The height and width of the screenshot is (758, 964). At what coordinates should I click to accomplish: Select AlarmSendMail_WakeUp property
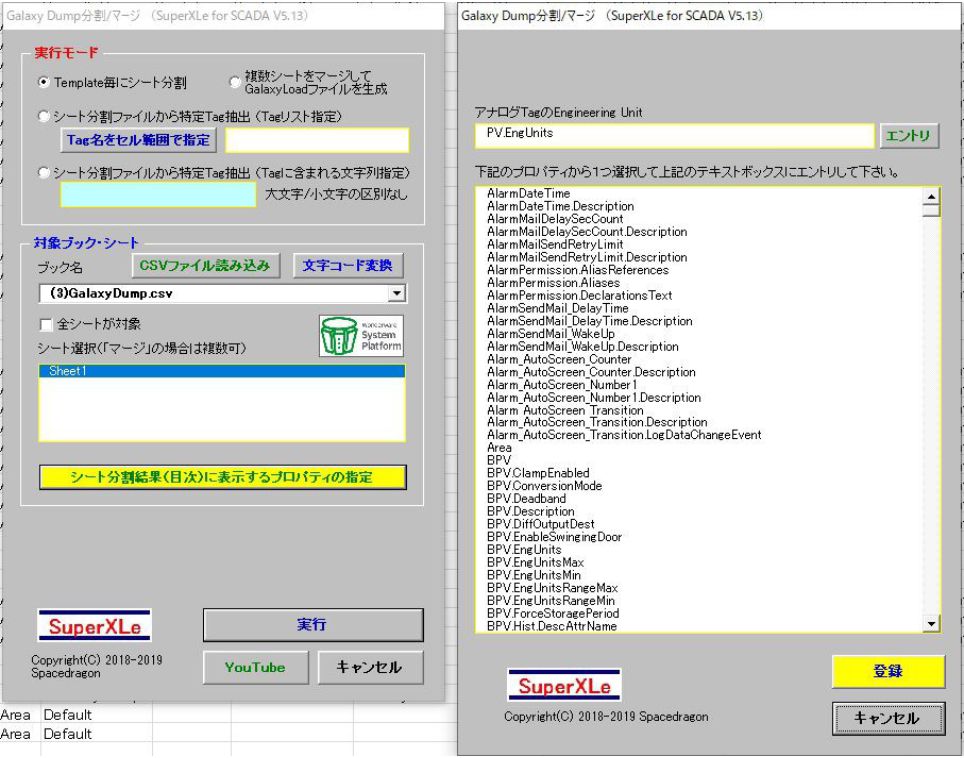[551, 334]
